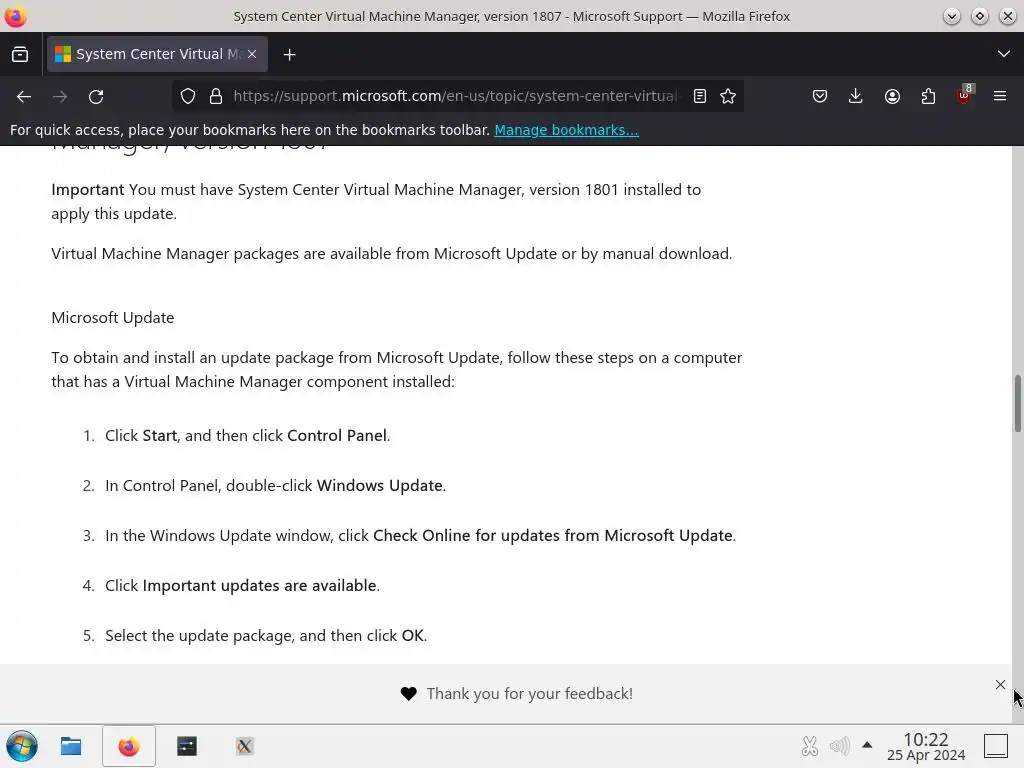Open the Firefox hamburger application menu
The width and height of the screenshot is (1024, 768).
[1000, 96]
